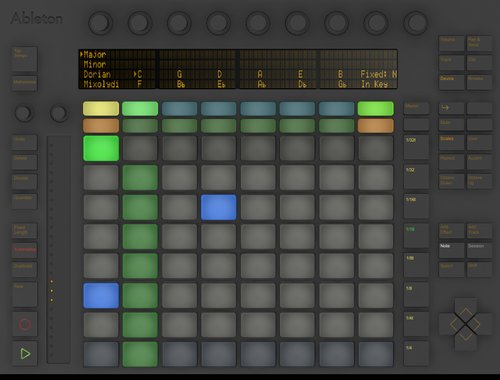The image size is (500, 380).
Task: Click the Octave Up button
Action: click(479, 182)
